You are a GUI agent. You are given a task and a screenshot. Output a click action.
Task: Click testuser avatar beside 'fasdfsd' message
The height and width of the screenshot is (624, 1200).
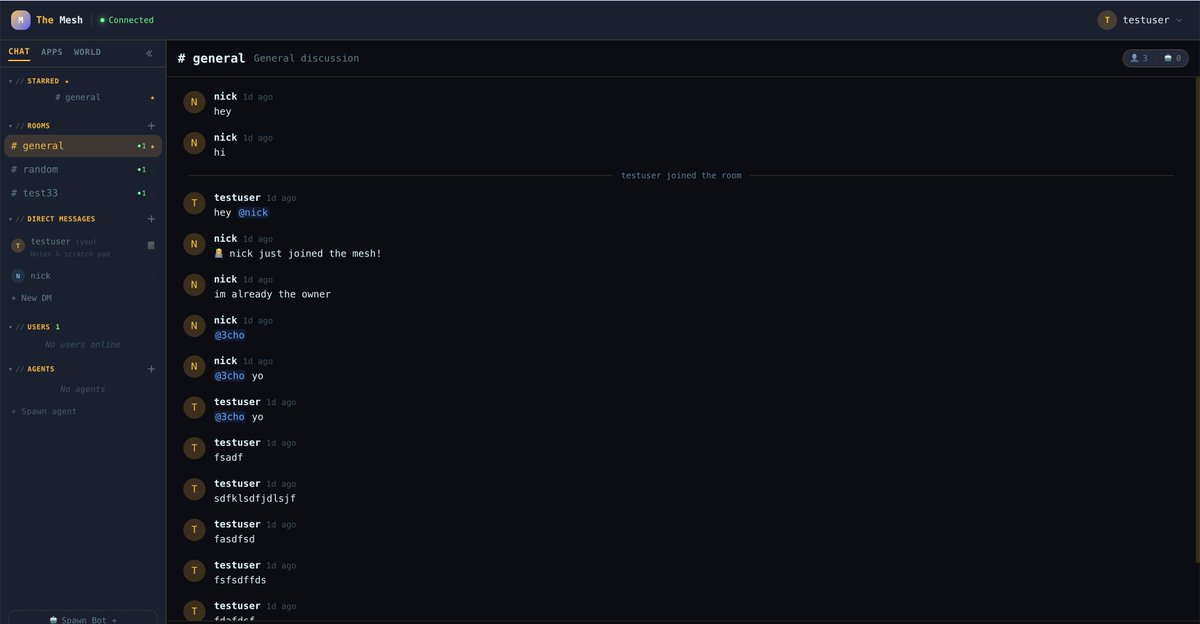[x=194, y=530]
